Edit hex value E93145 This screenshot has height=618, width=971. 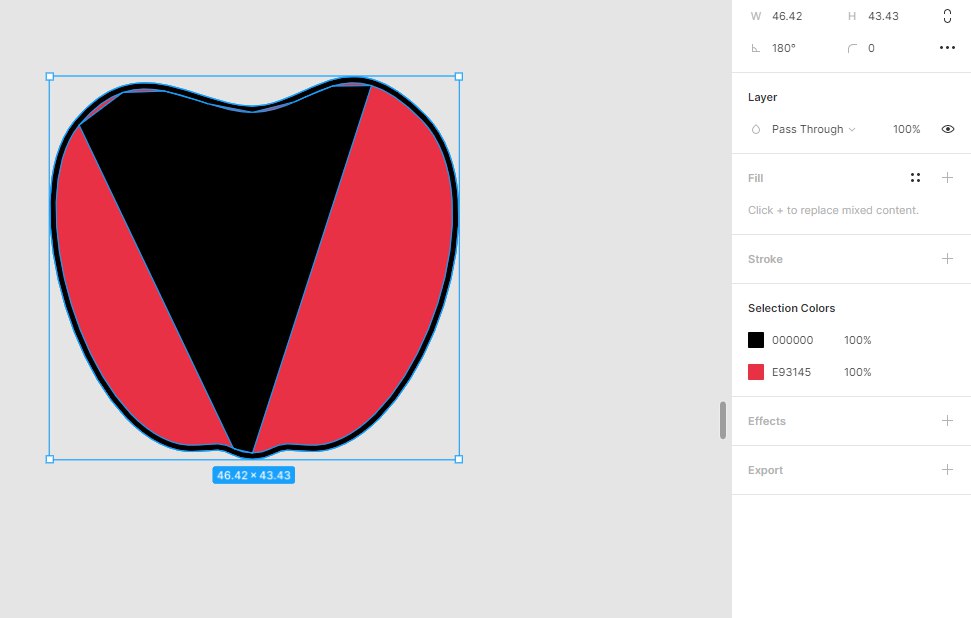791,372
